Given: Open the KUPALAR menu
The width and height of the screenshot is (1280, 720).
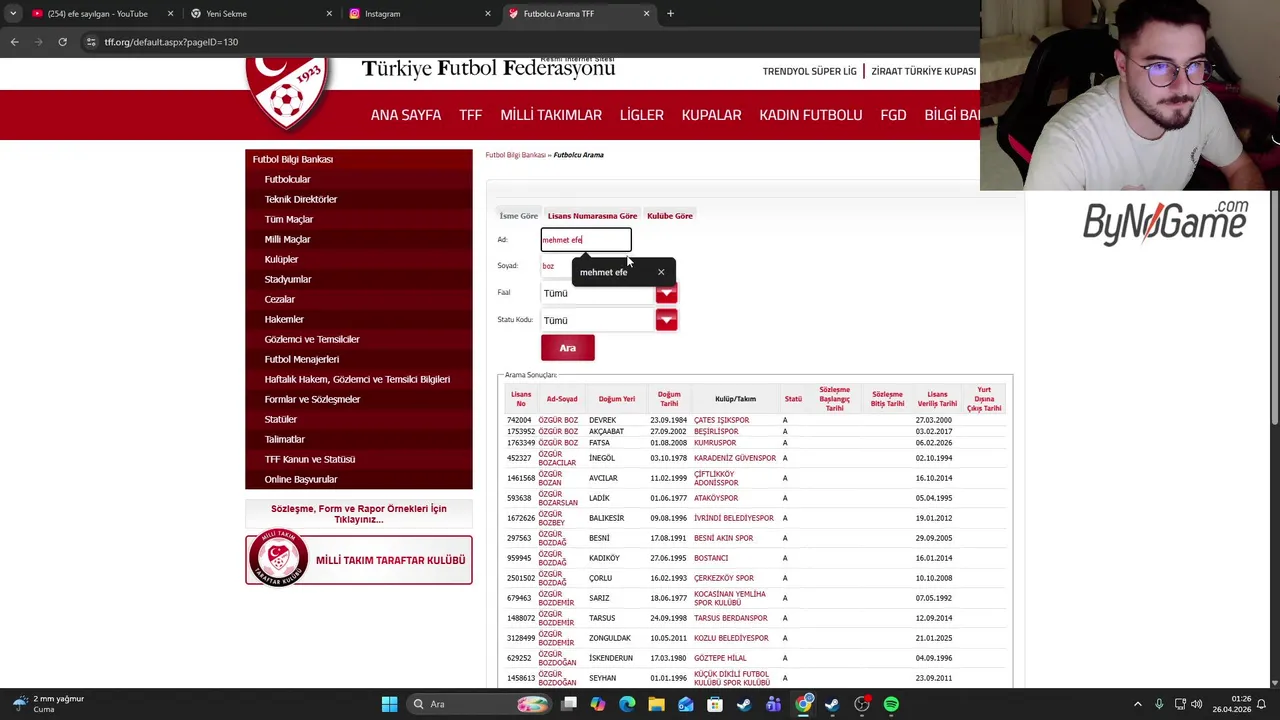Looking at the screenshot, I should [x=711, y=115].
